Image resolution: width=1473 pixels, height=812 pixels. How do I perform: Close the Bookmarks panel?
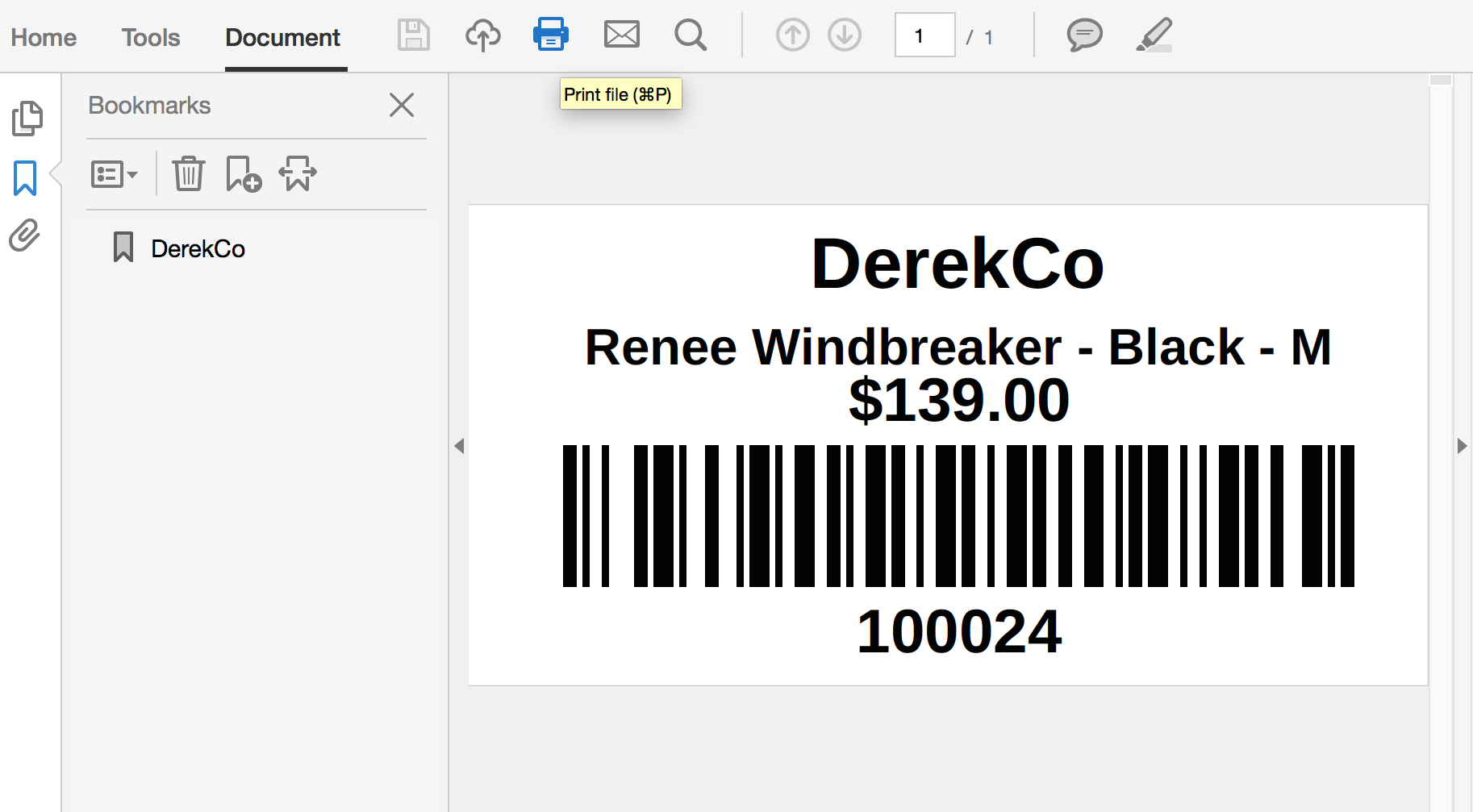click(402, 105)
